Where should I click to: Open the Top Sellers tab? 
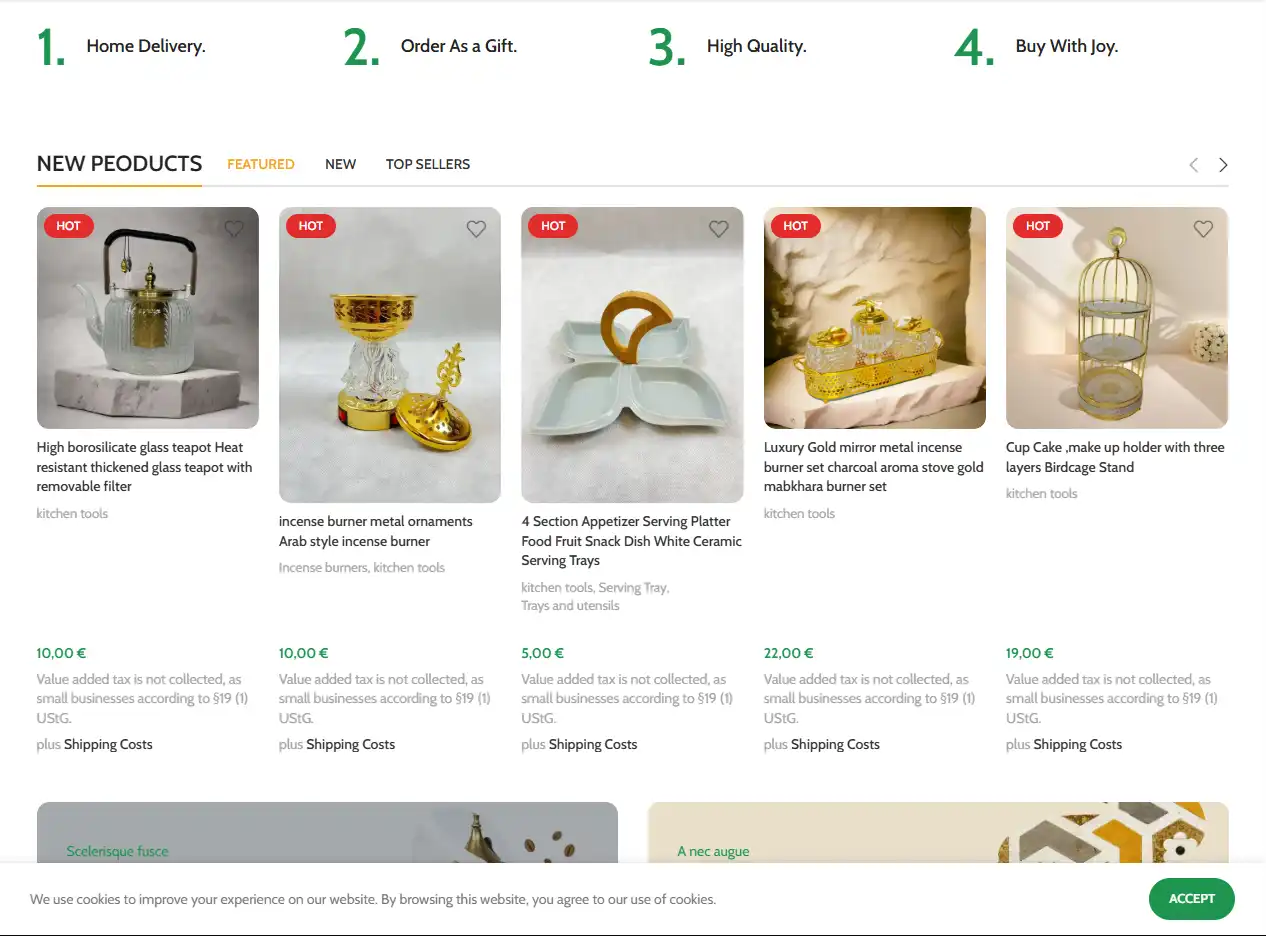pos(428,164)
